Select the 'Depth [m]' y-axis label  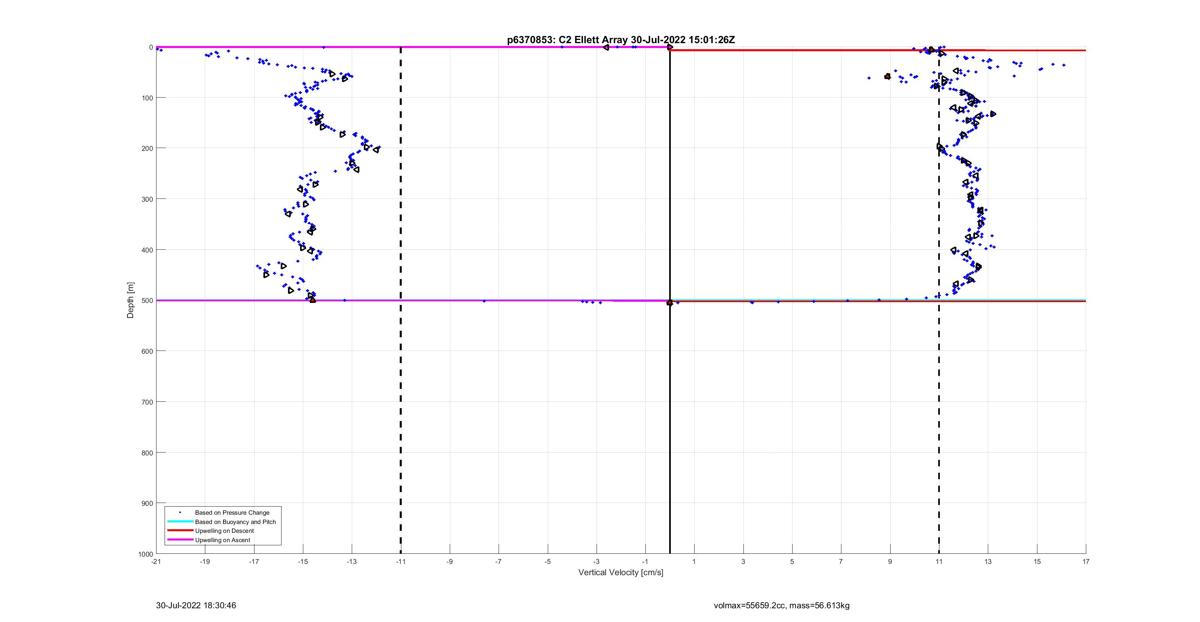point(131,300)
